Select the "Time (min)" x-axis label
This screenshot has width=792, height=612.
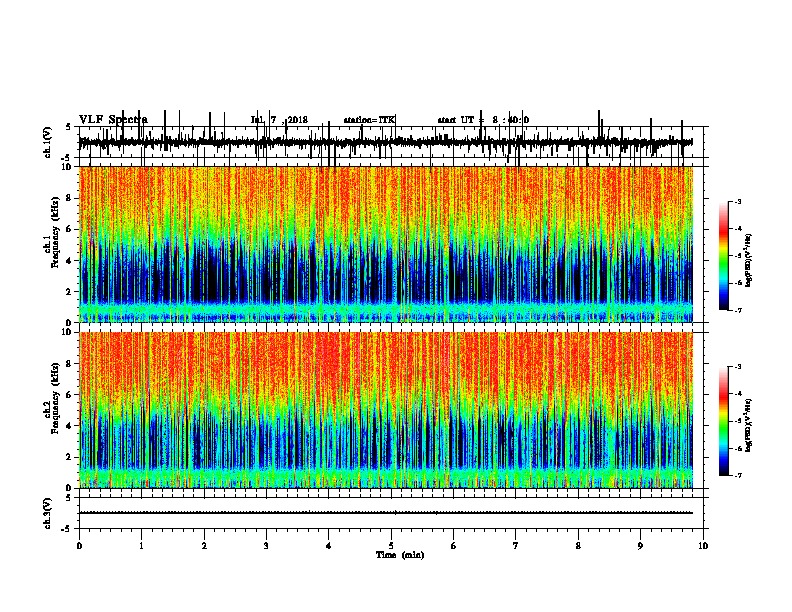(x=400, y=555)
